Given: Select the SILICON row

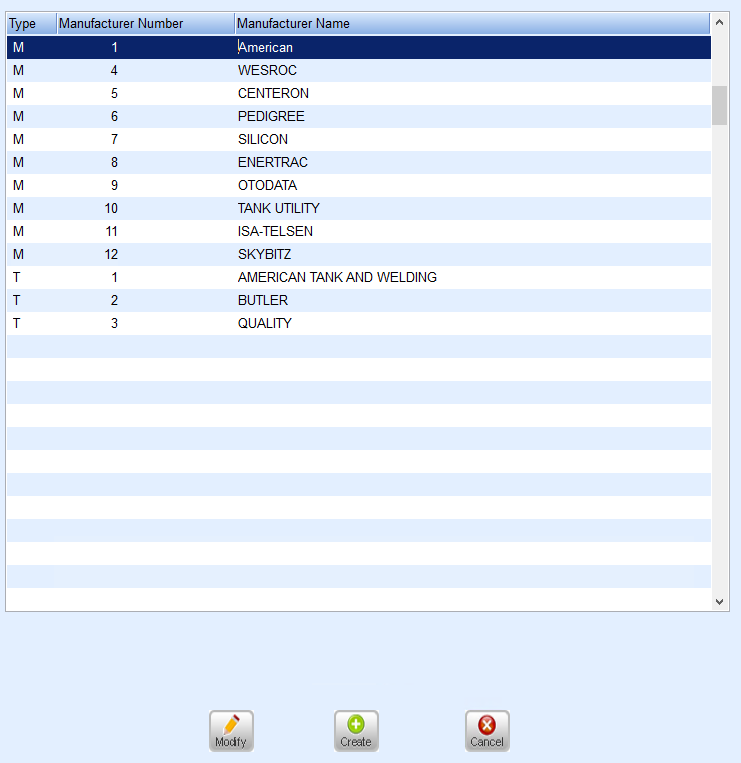Looking at the screenshot, I should [x=359, y=140].
